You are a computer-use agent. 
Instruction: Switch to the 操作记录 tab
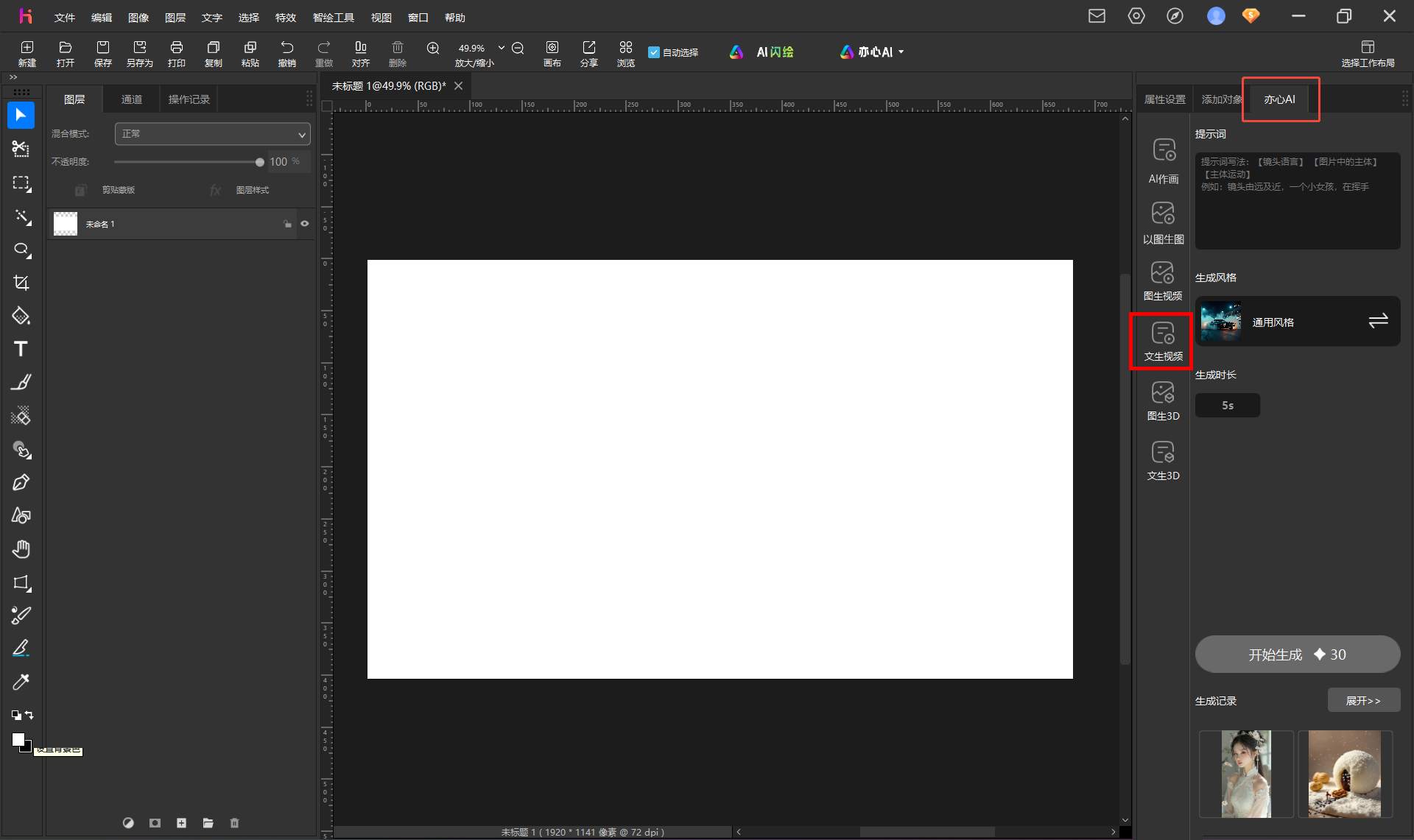coord(189,99)
